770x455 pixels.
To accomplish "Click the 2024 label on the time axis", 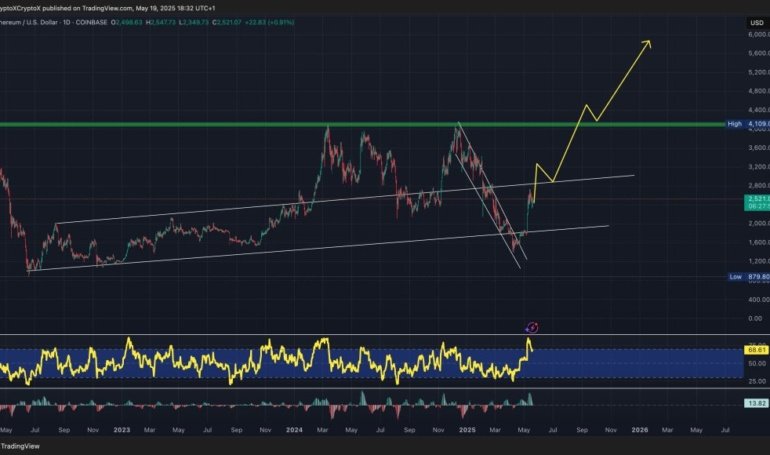I will 294,430.
